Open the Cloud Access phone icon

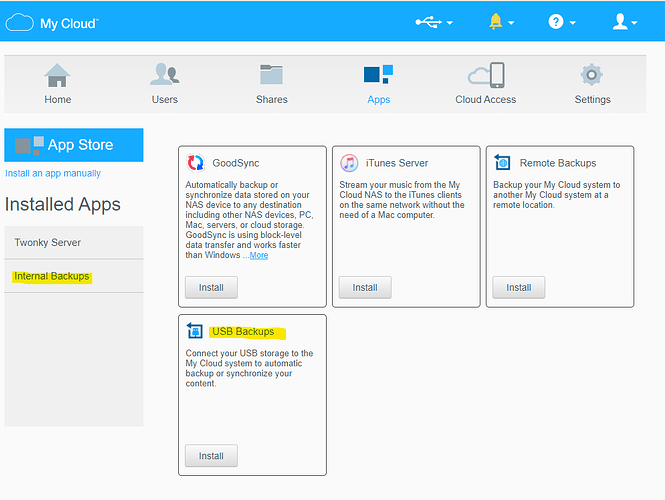pos(486,75)
